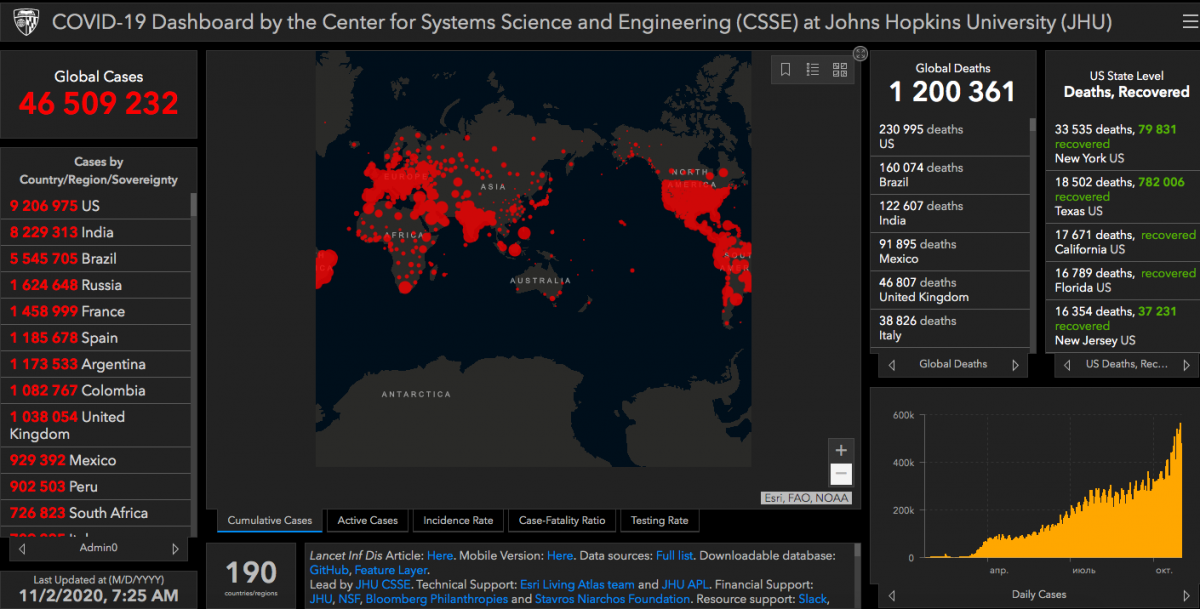Viewport: 1200px width, 609px height.
Task: Select 160 074 deaths Brazil entry
Action: pos(950,175)
